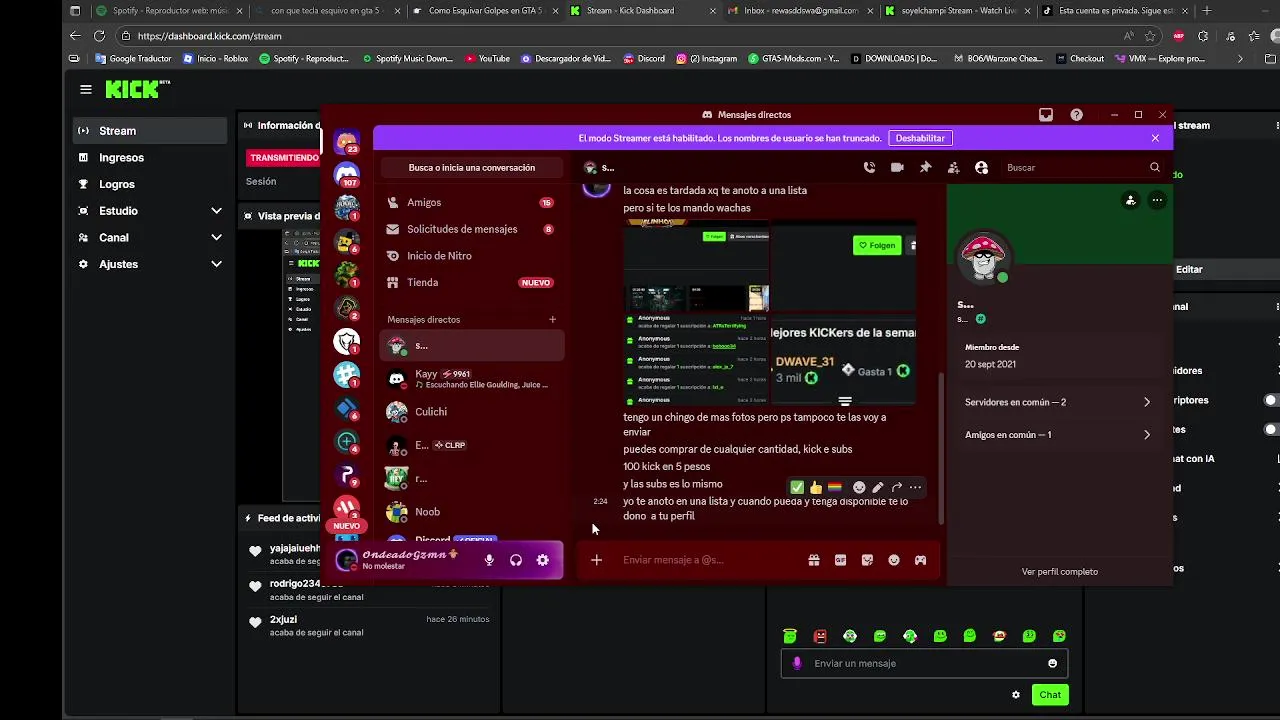Open the Discord inbox icon
The image size is (1280, 720).
pyautogui.click(x=1046, y=115)
